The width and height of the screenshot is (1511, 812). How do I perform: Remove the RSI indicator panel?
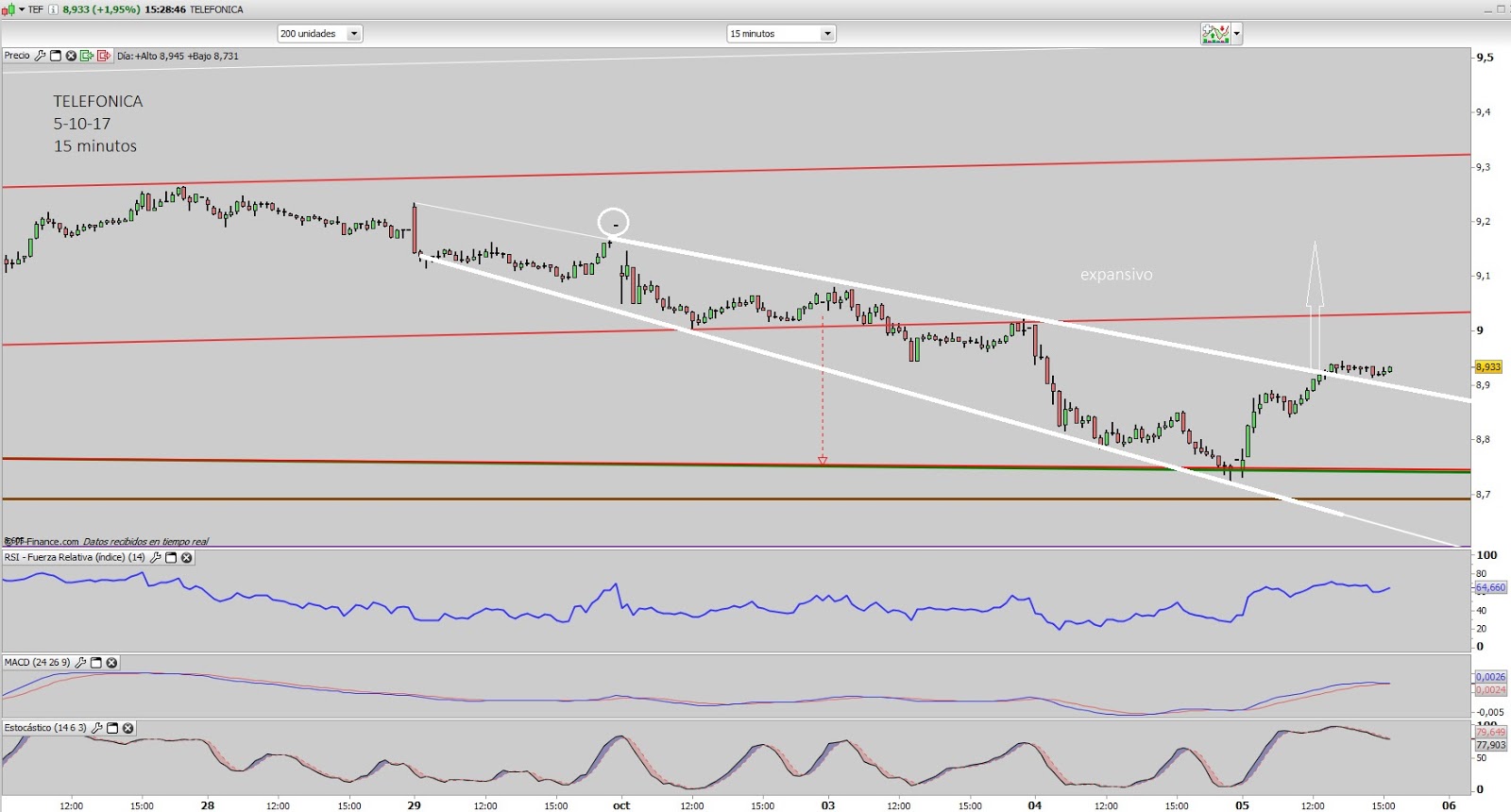point(187,558)
